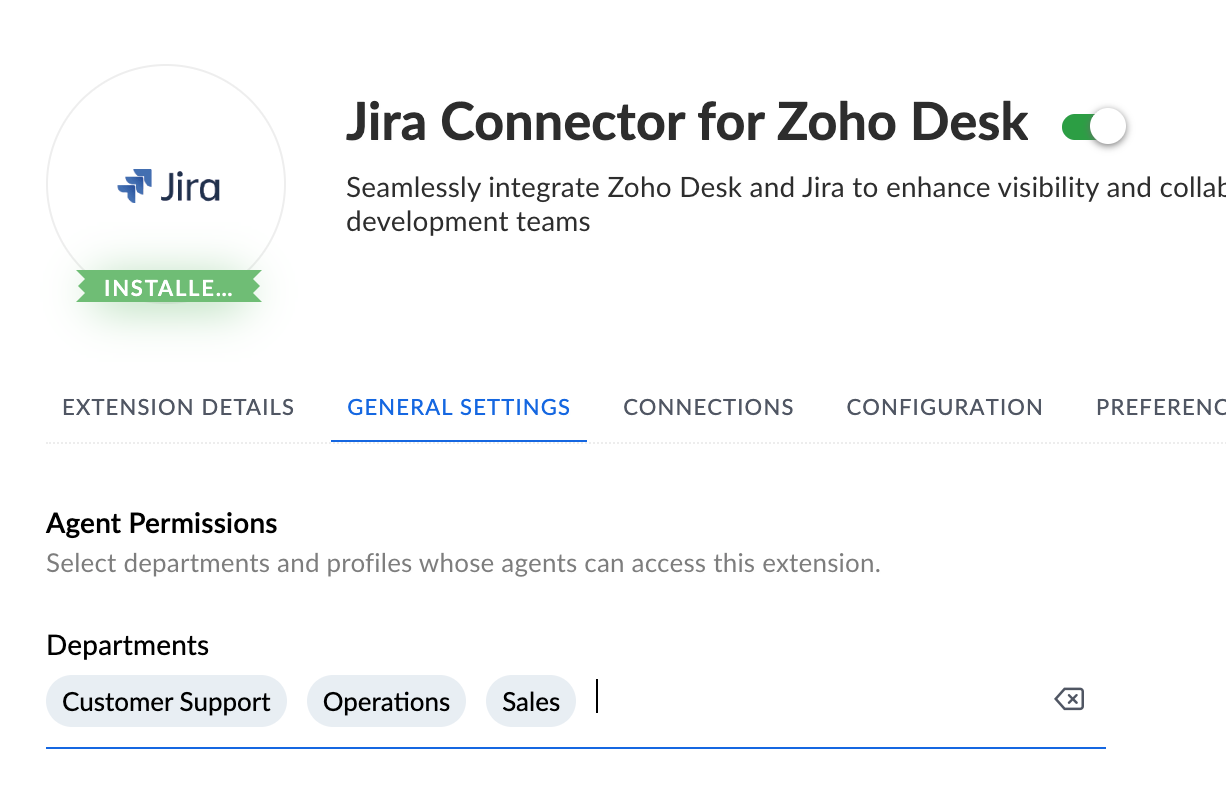The image size is (1226, 788).
Task: Select the Customer Support department chip
Action: [x=166, y=702]
